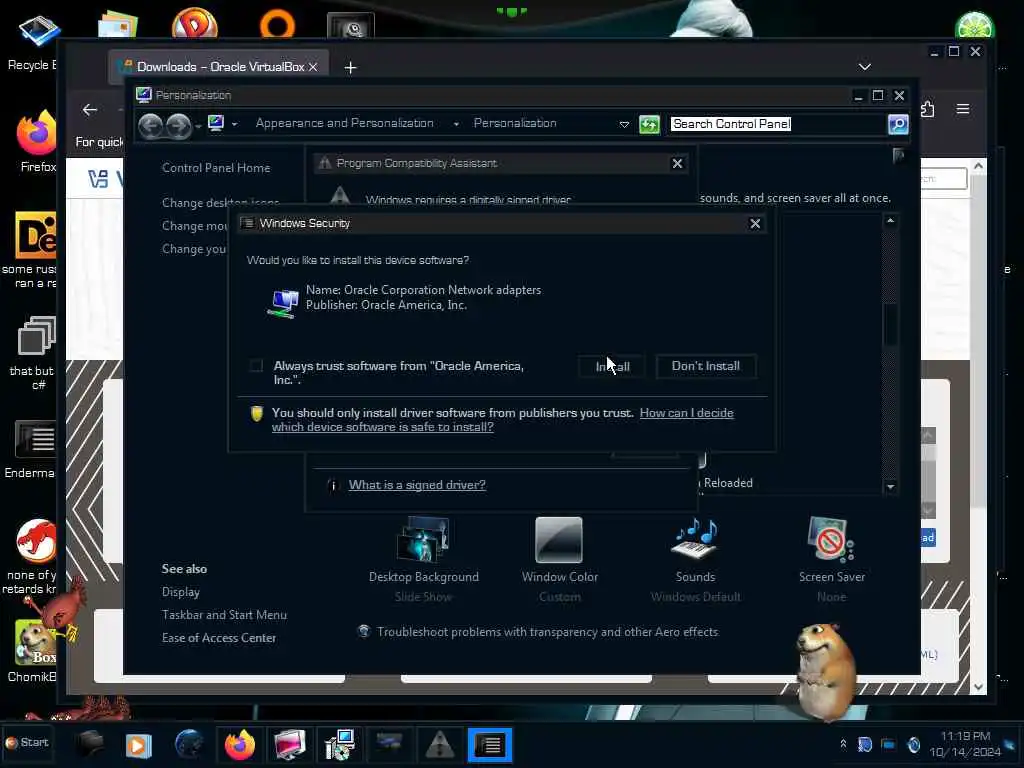The width and height of the screenshot is (1024, 768).
Task: Click Control Panel back arrow button
Action: [151, 125]
